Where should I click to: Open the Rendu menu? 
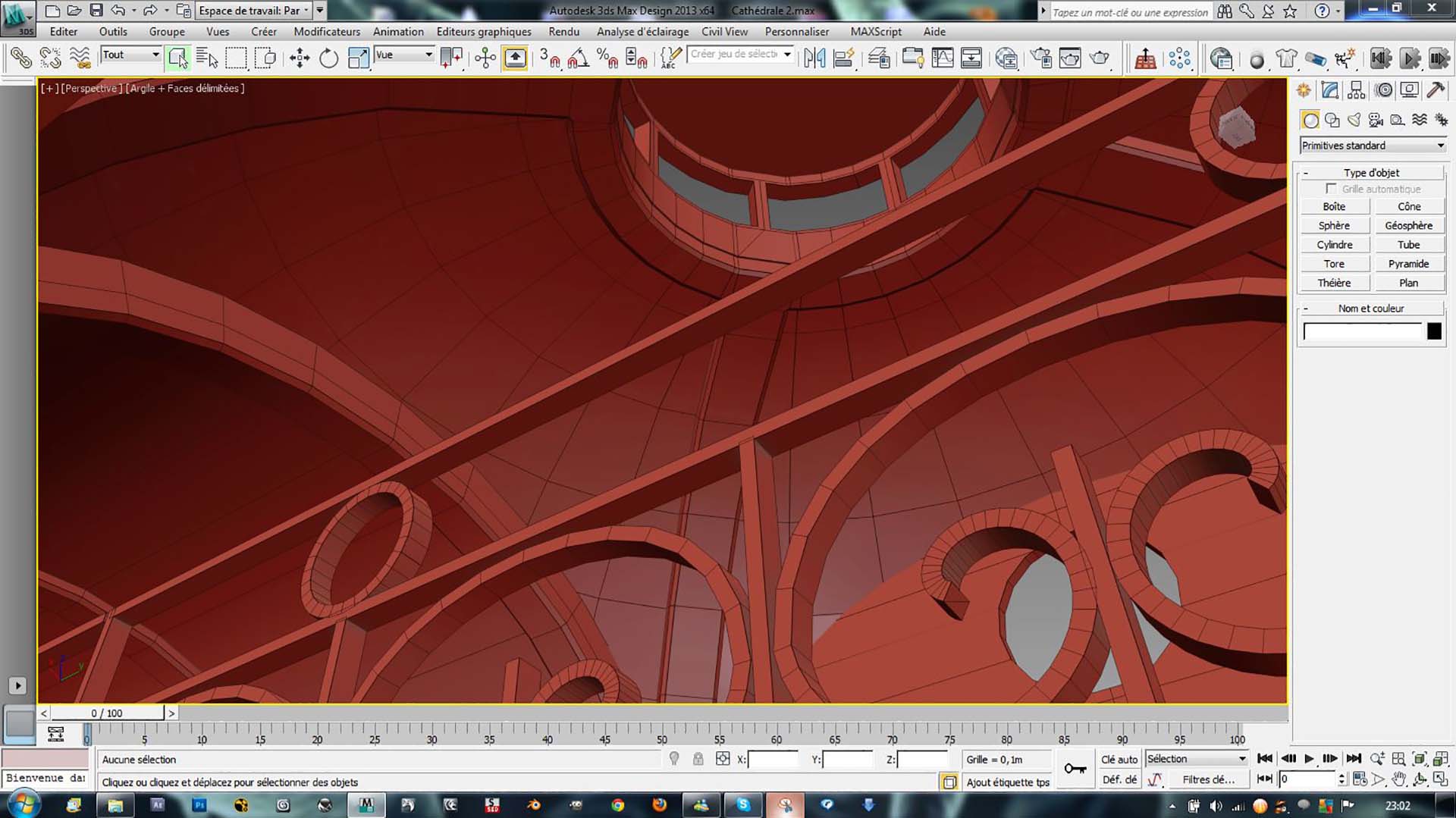pyautogui.click(x=563, y=32)
